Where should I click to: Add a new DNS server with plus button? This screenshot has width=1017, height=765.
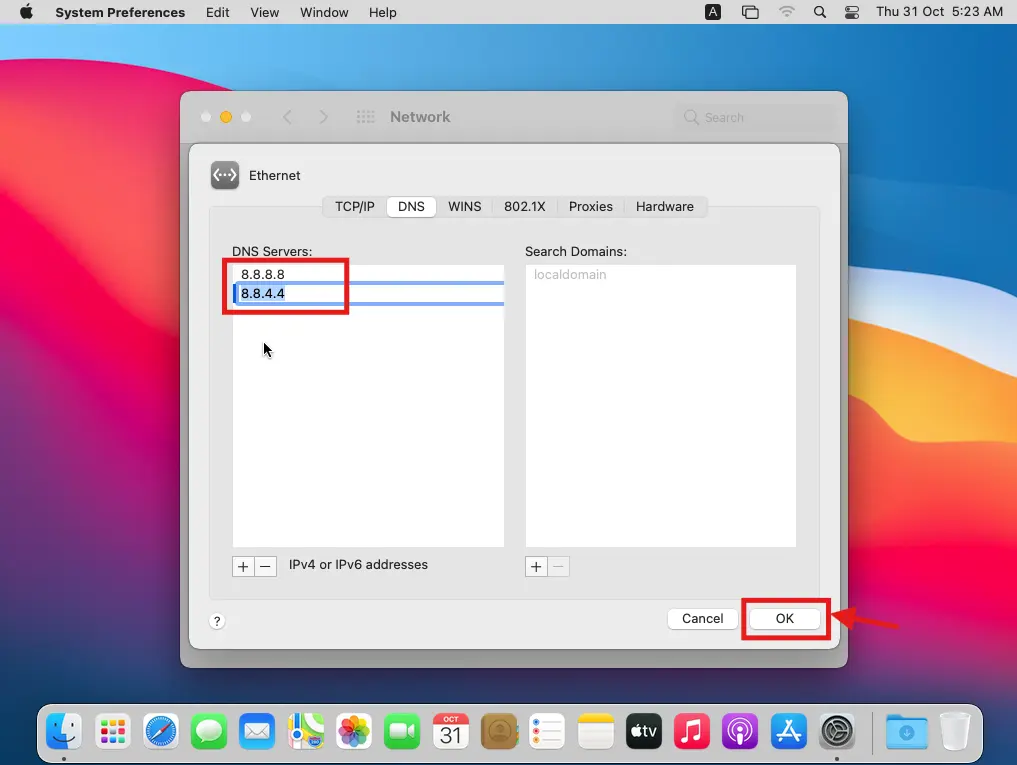tap(243, 566)
